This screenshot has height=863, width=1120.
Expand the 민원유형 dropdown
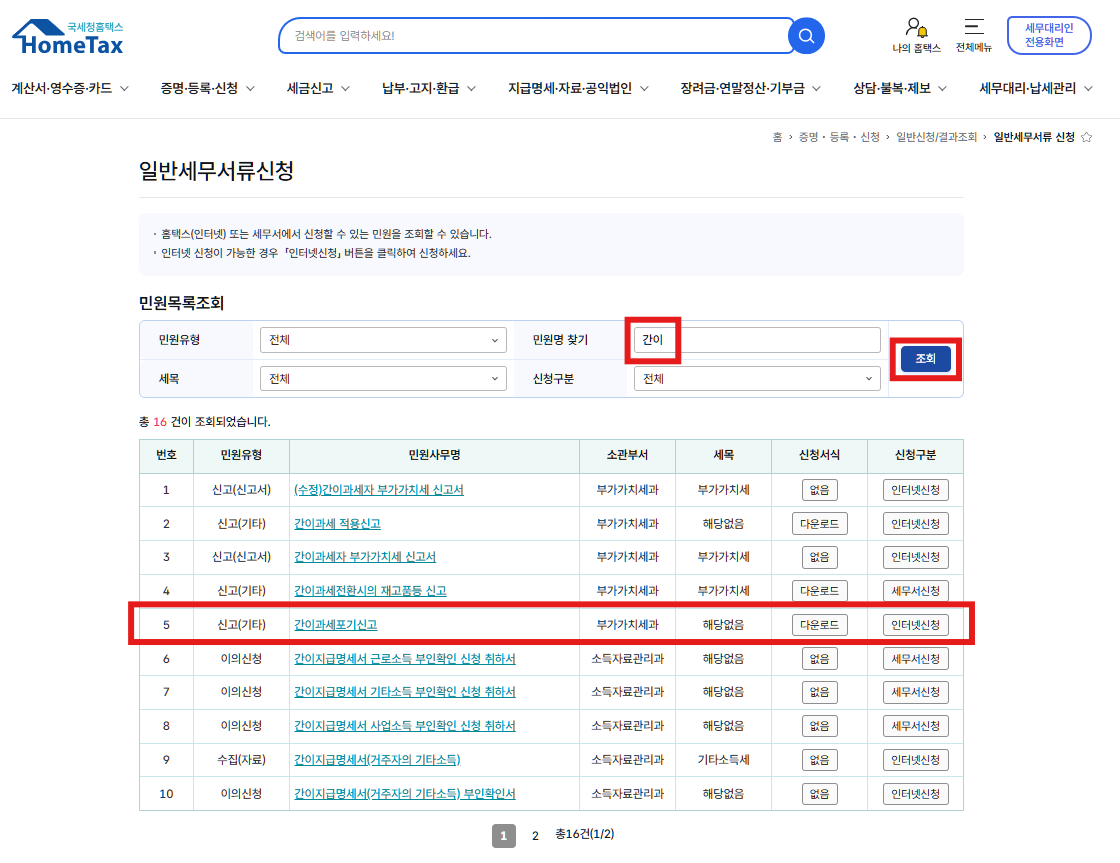(x=383, y=340)
